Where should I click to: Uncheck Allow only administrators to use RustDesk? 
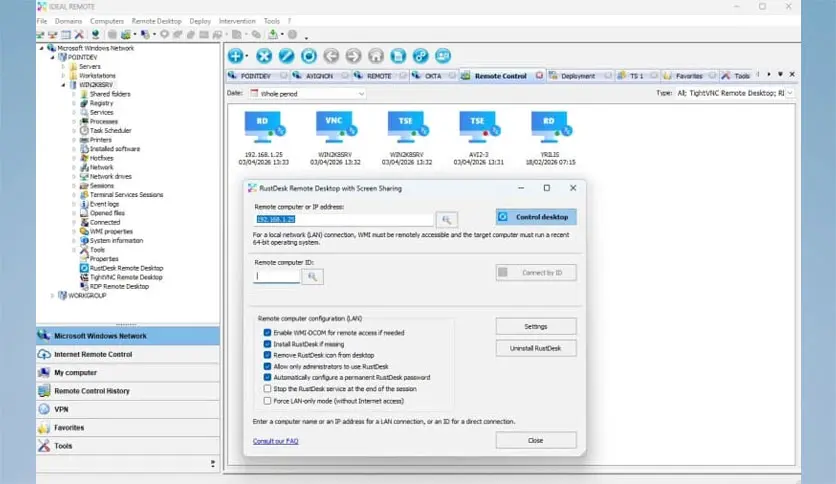click(x=267, y=366)
